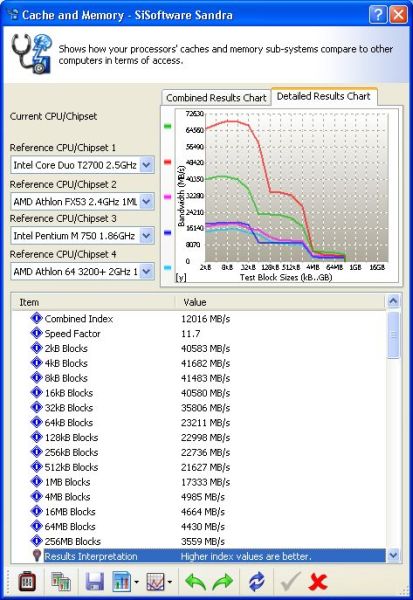Select the 64kB Blocks row

point(198,422)
